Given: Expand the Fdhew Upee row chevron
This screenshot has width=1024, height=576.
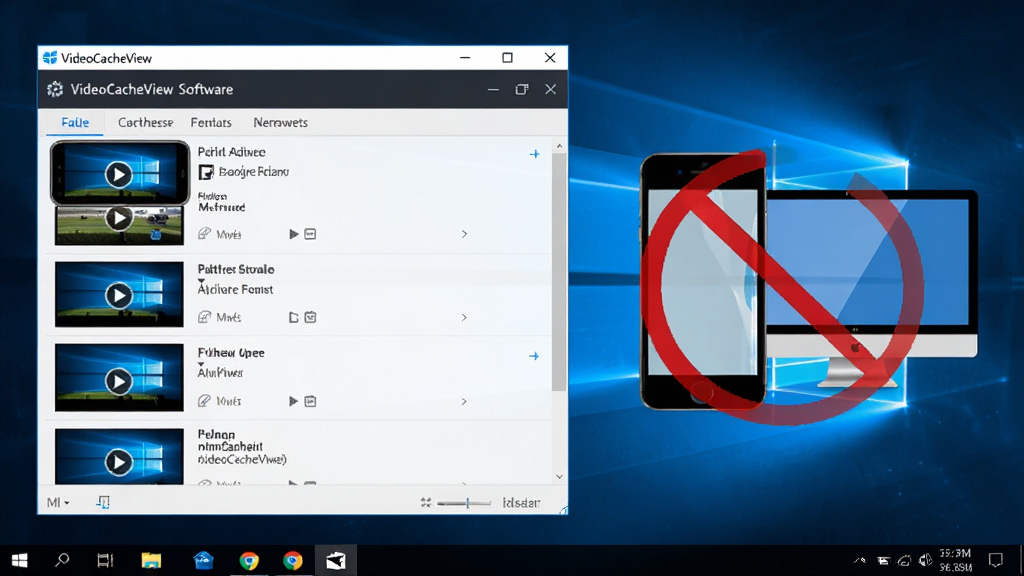Looking at the screenshot, I should (x=464, y=402).
